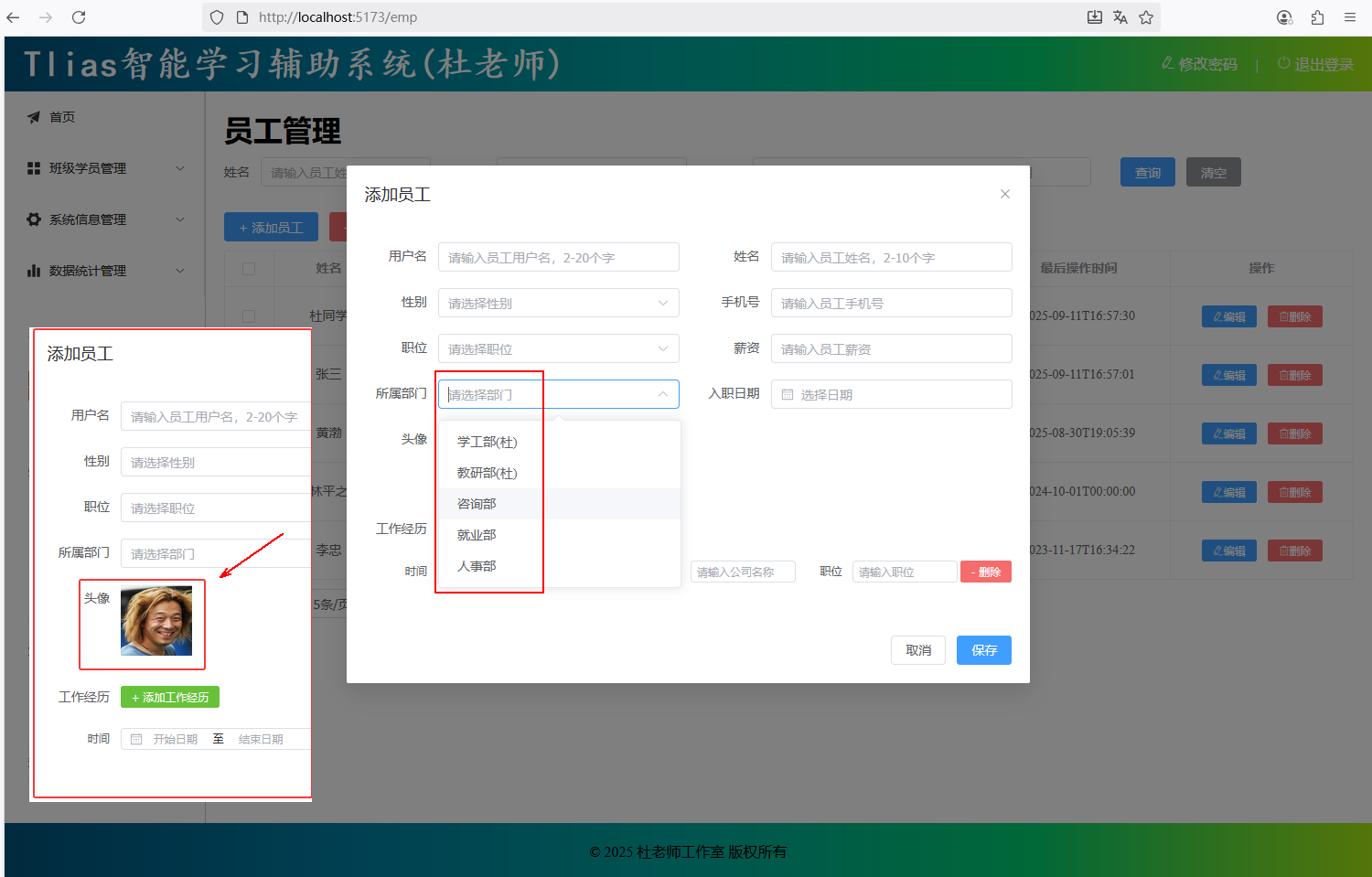
Task: Close the 添加员工 dialog
Action: [x=1005, y=194]
